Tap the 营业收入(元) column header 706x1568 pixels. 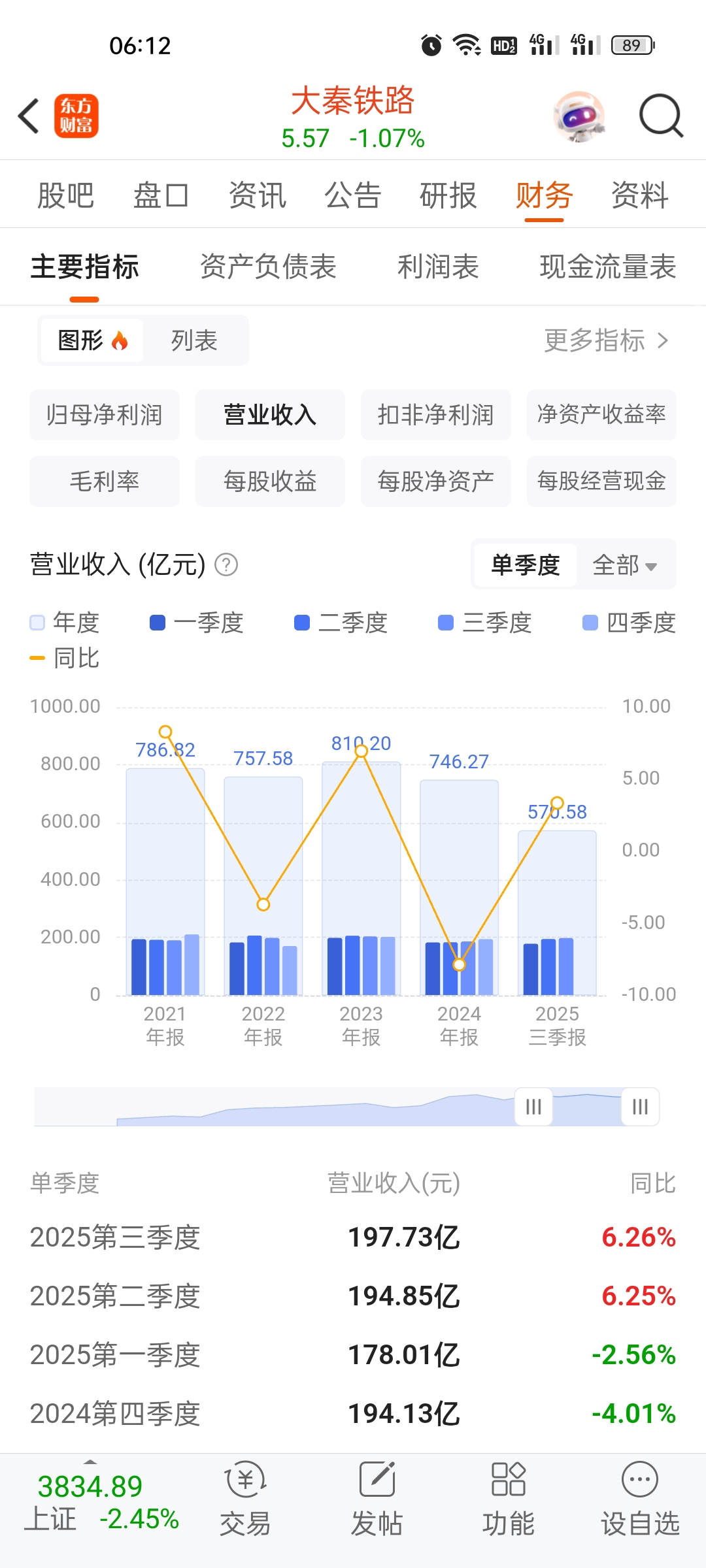[x=394, y=1183]
